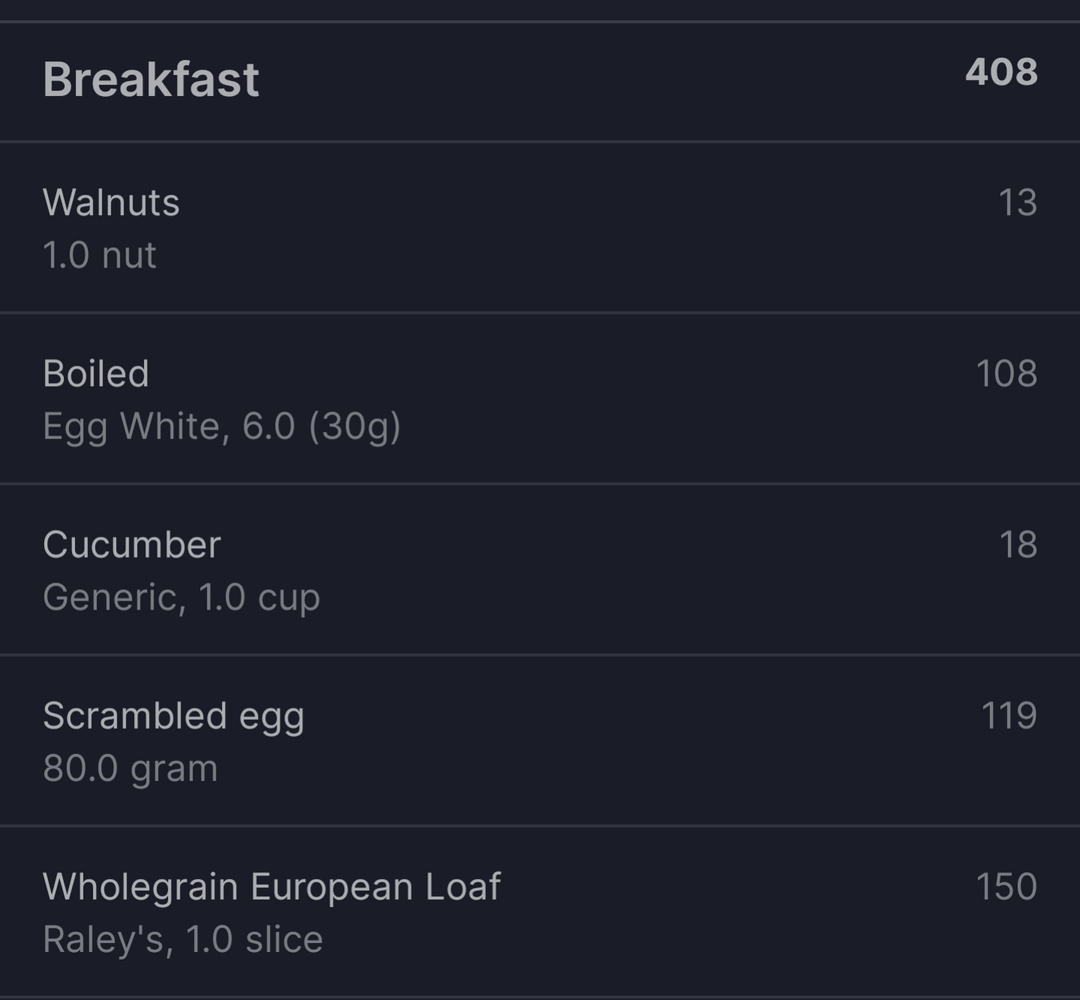Select the Breakfast total calories 408

tap(1001, 72)
